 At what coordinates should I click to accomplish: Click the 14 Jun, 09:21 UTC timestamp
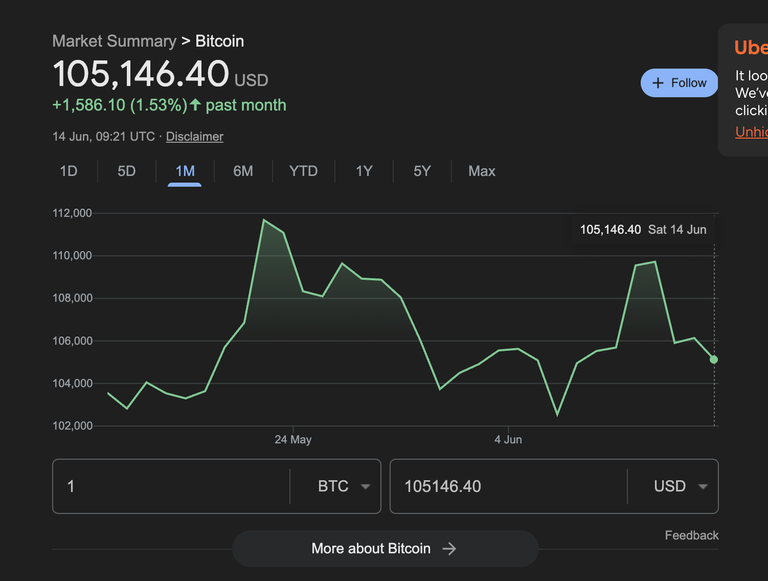[103, 137]
